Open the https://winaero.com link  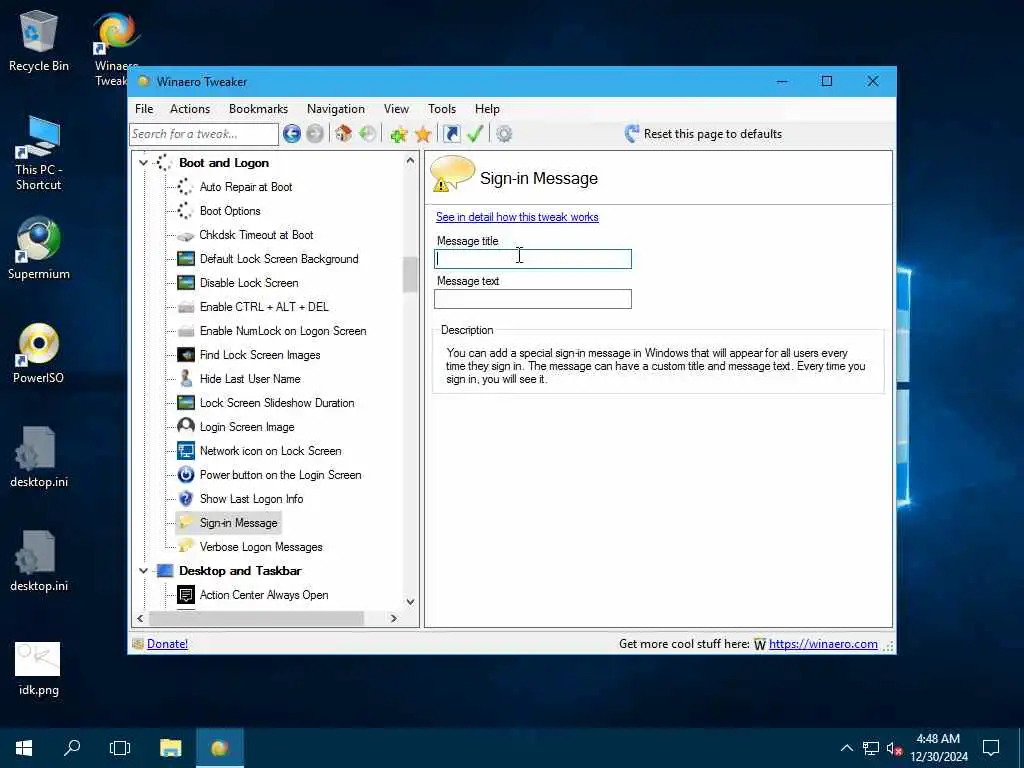pos(823,644)
